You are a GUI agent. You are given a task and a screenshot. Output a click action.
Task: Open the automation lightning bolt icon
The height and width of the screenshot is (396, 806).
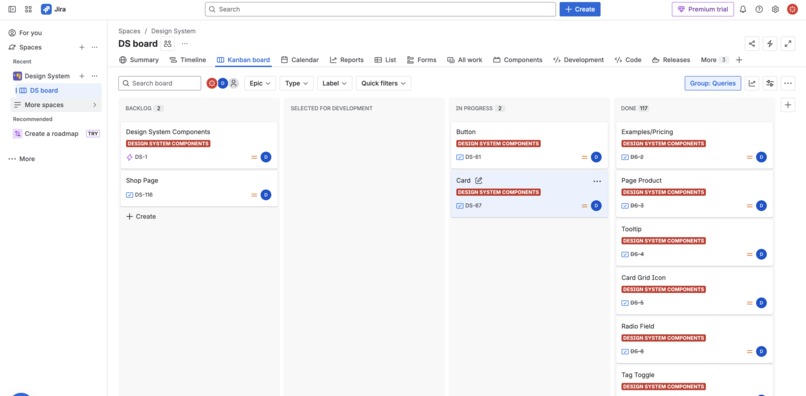770,44
